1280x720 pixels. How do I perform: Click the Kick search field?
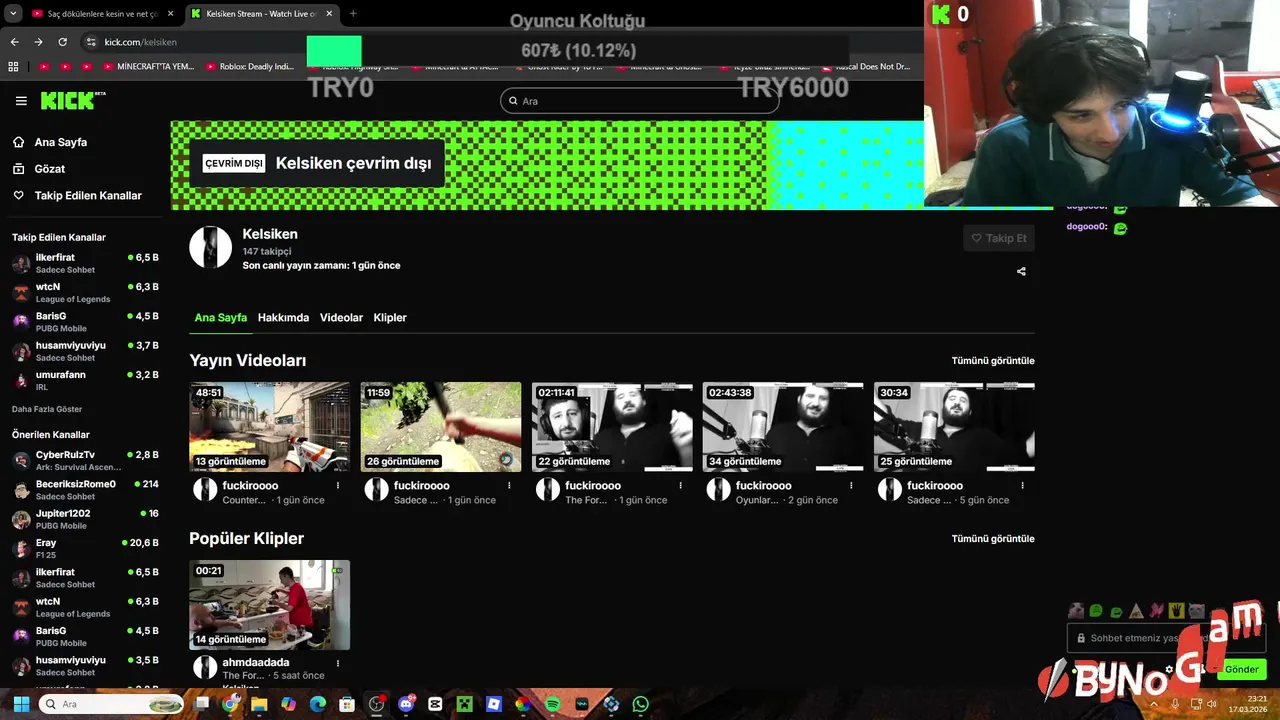click(x=640, y=101)
